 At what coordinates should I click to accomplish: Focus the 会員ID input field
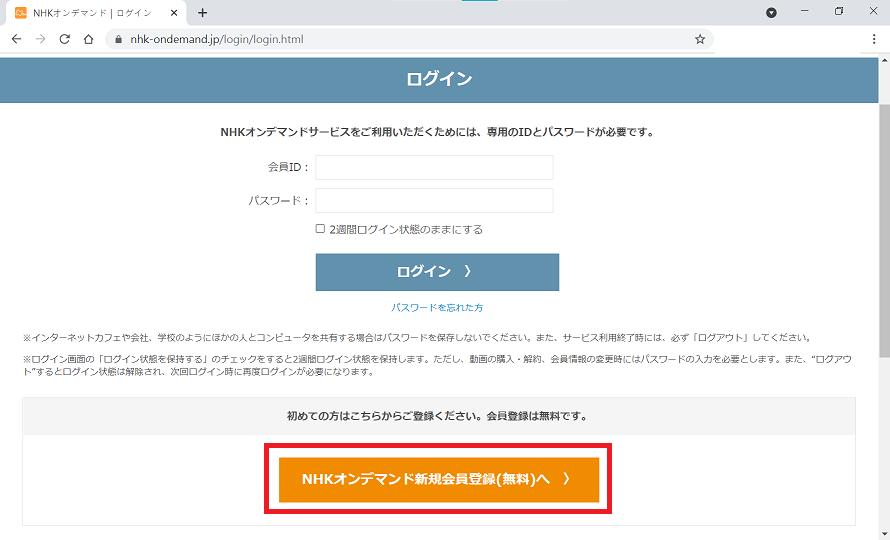click(434, 167)
